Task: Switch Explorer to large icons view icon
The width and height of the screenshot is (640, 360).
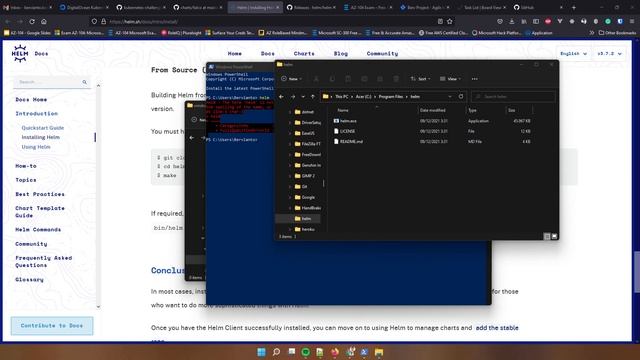Action: (x=554, y=236)
